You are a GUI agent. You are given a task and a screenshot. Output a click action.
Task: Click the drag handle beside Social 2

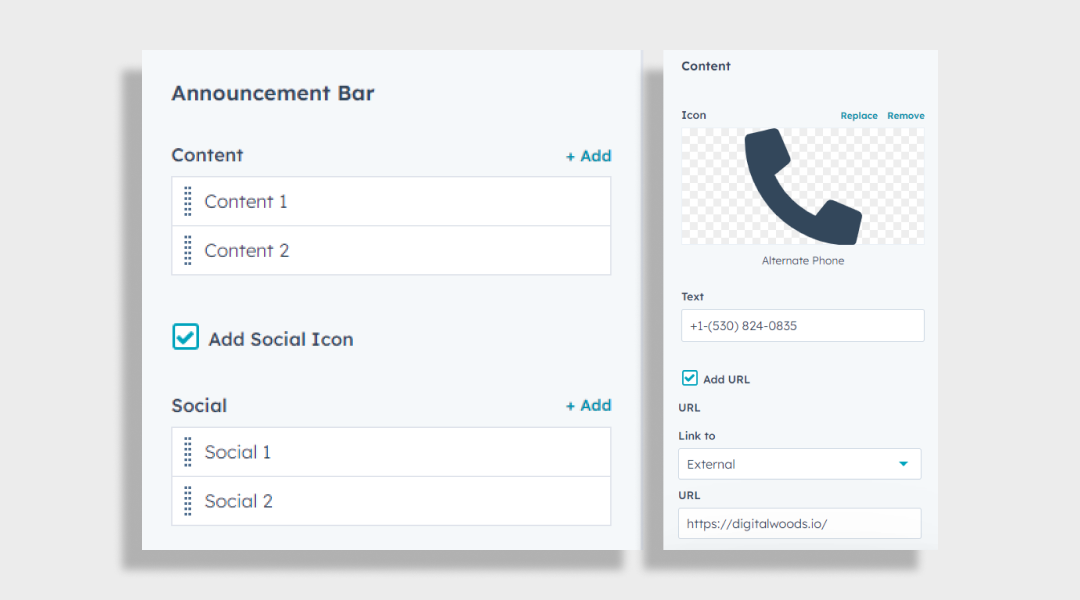click(187, 501)
